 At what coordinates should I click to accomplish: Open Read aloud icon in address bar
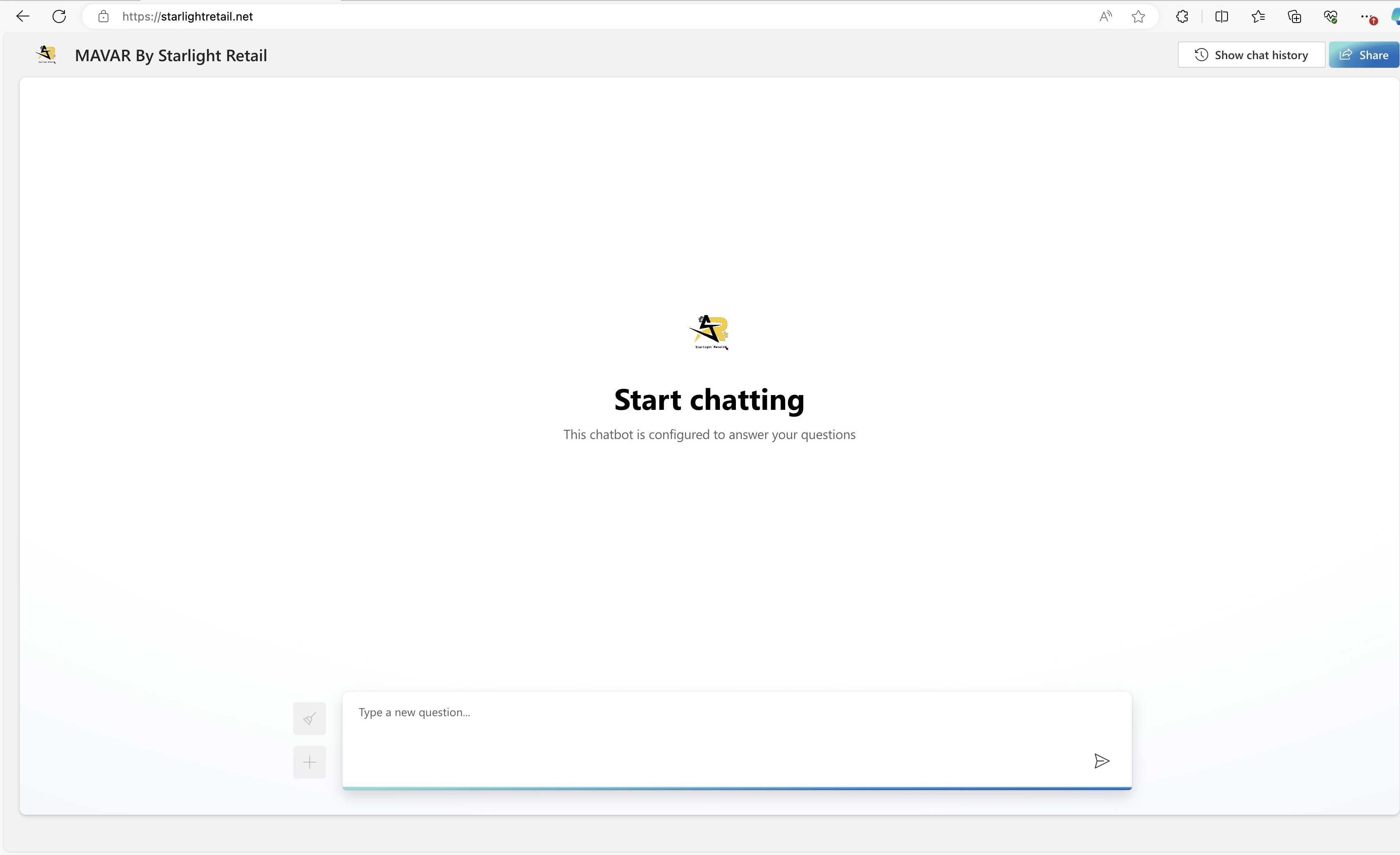click(x=1105, y=16)
